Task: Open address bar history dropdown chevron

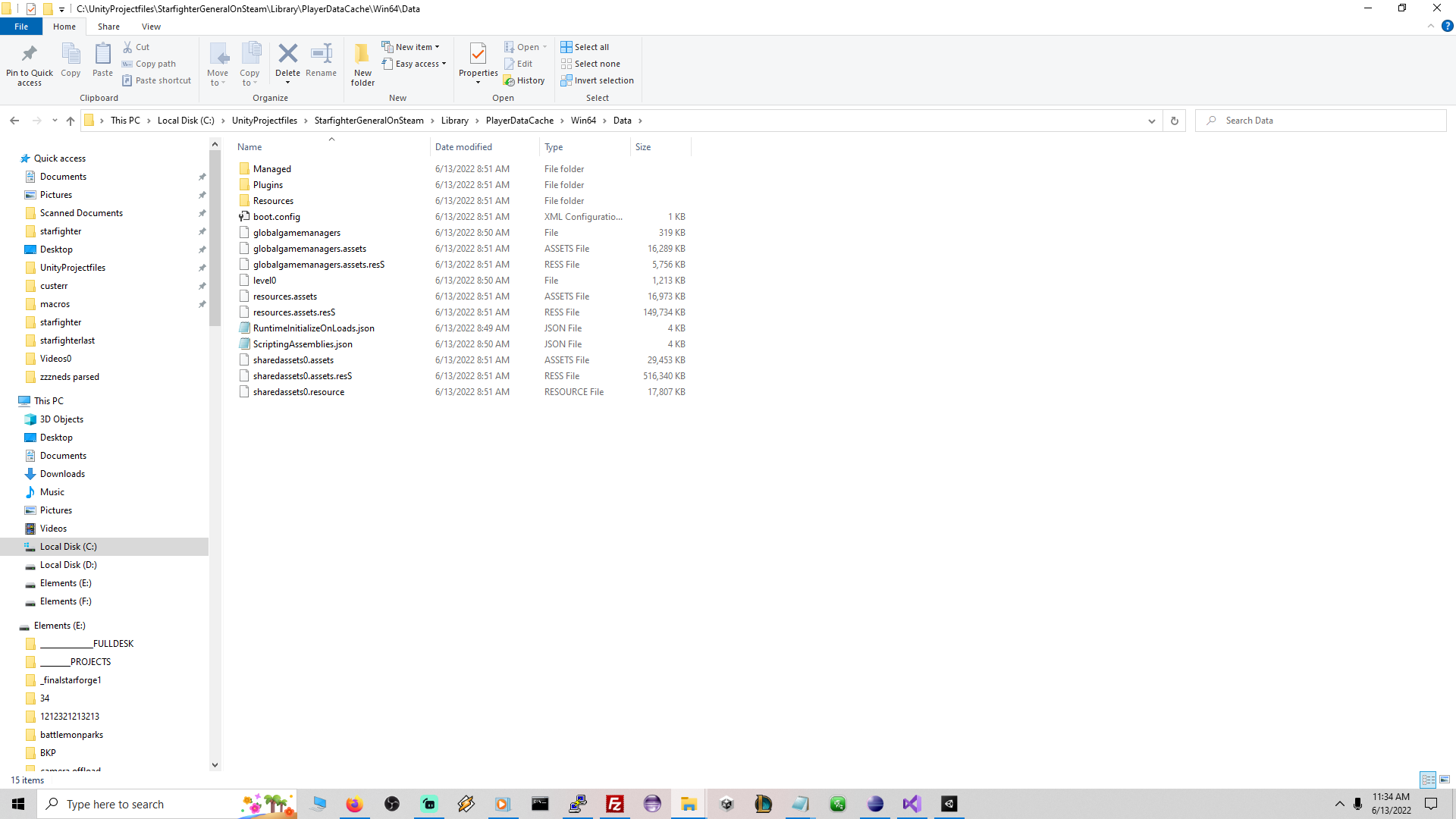Action: pyautogui.click(x=1151, y=121)
